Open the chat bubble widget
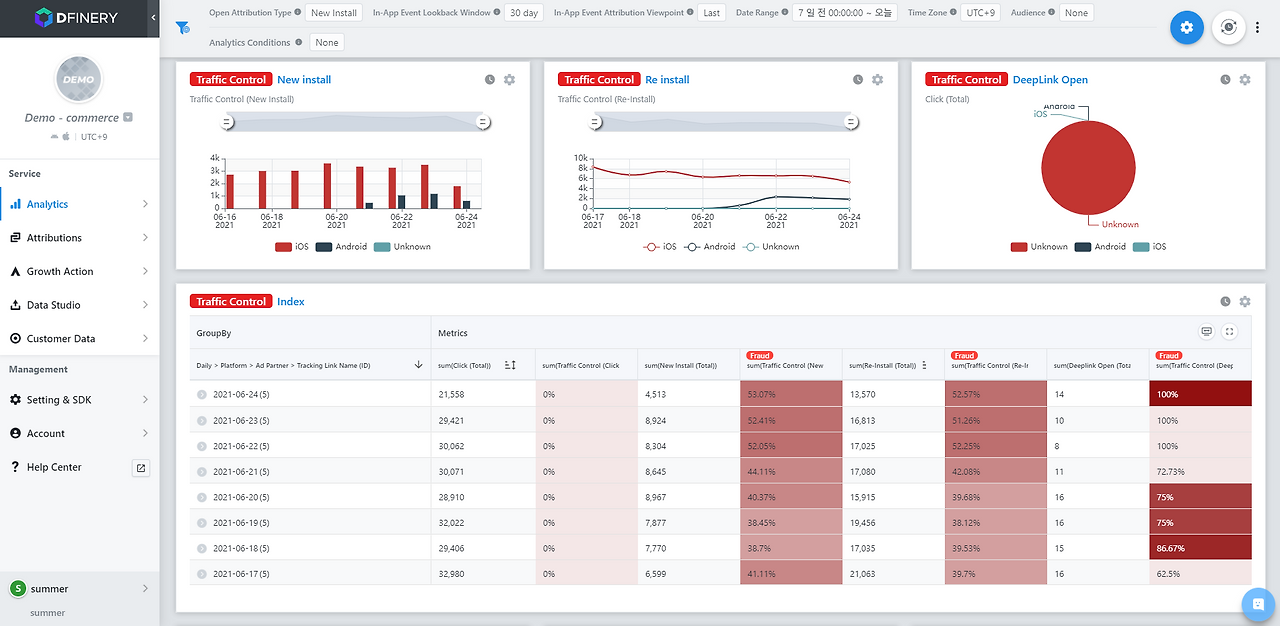The height and width of the screenshot is (626, 1280). (x=1257, y=604)
